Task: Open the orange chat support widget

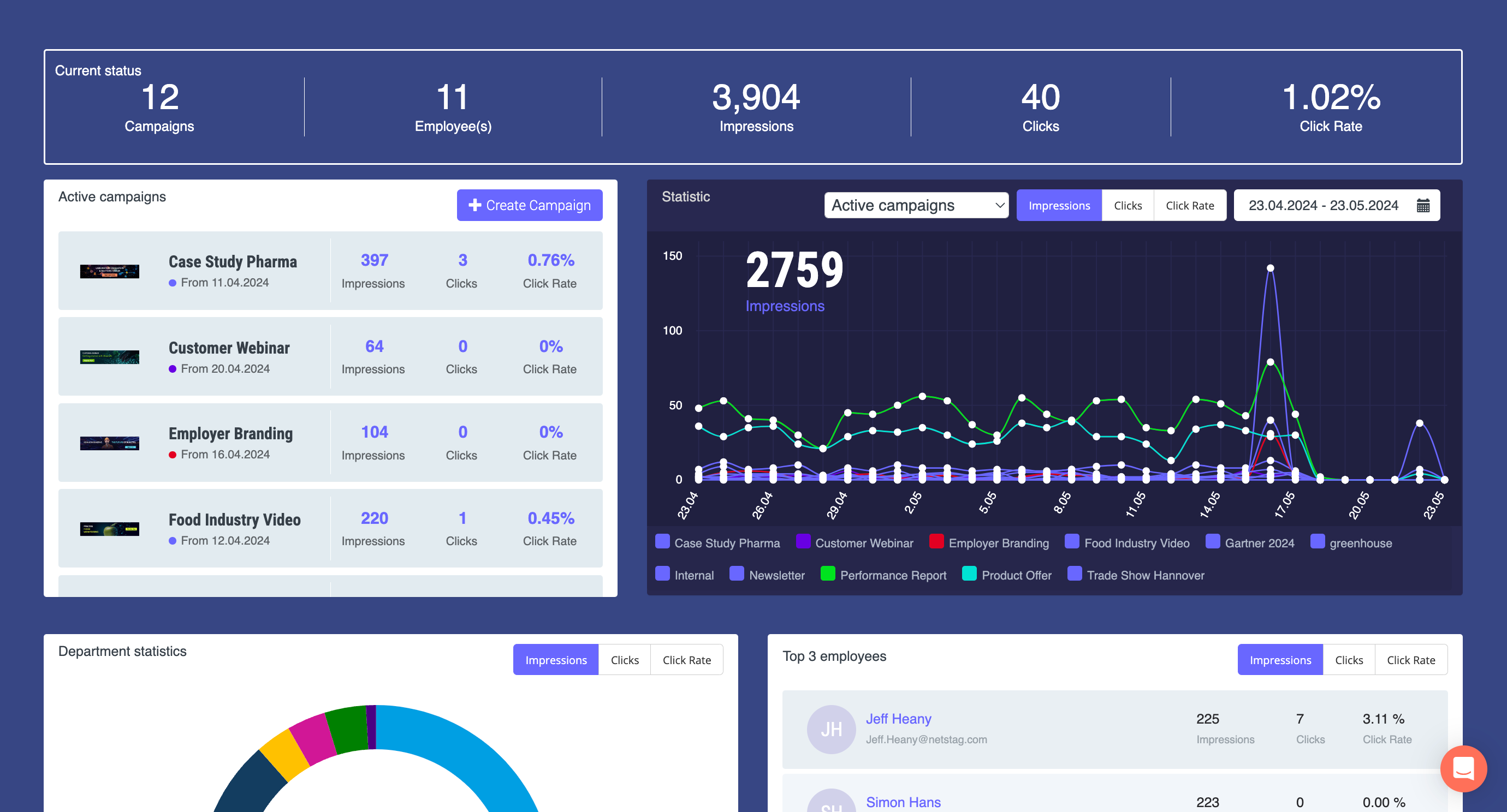Action: click(x=1463, y=768)
